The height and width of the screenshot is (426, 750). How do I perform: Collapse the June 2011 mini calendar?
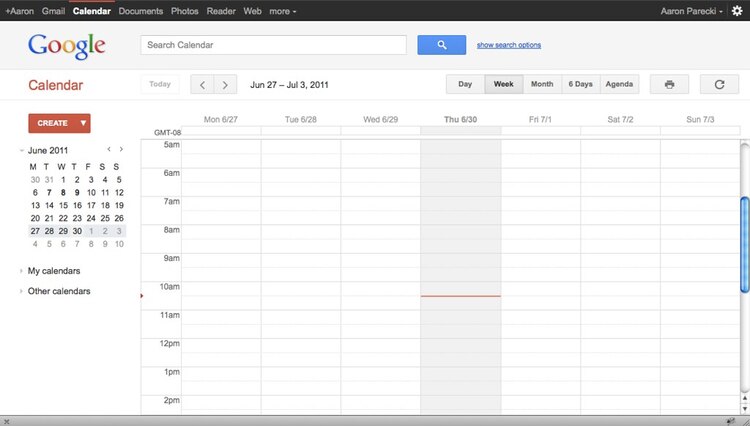(x=22, y=150)
